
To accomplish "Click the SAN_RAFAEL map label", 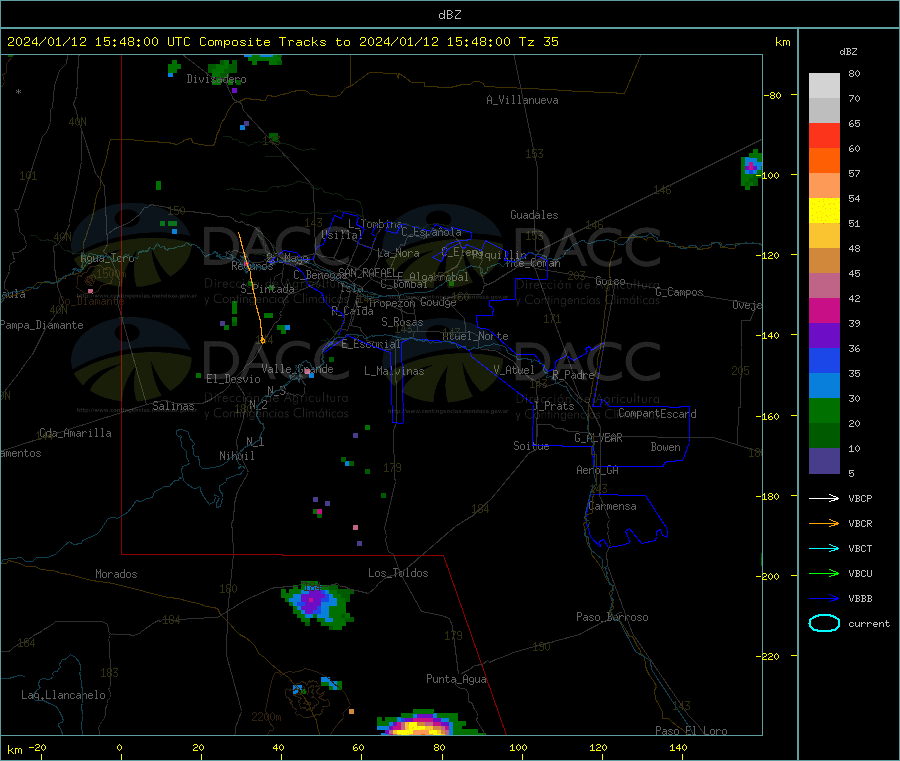I will click(366, 272).
